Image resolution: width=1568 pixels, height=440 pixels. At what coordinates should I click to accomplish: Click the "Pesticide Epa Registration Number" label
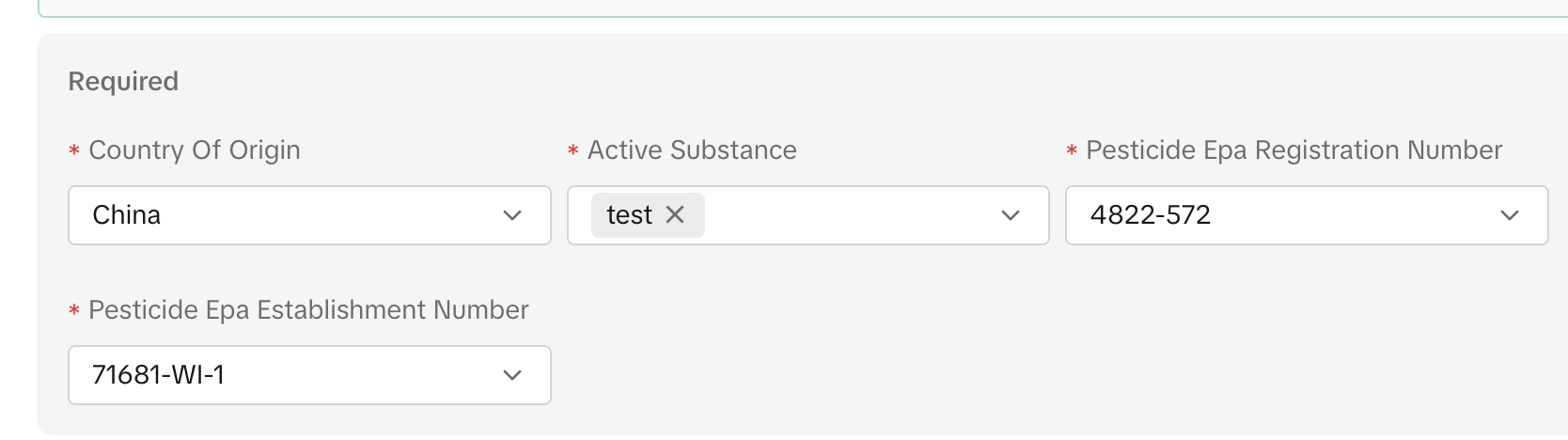click(x=1294, y=150)
